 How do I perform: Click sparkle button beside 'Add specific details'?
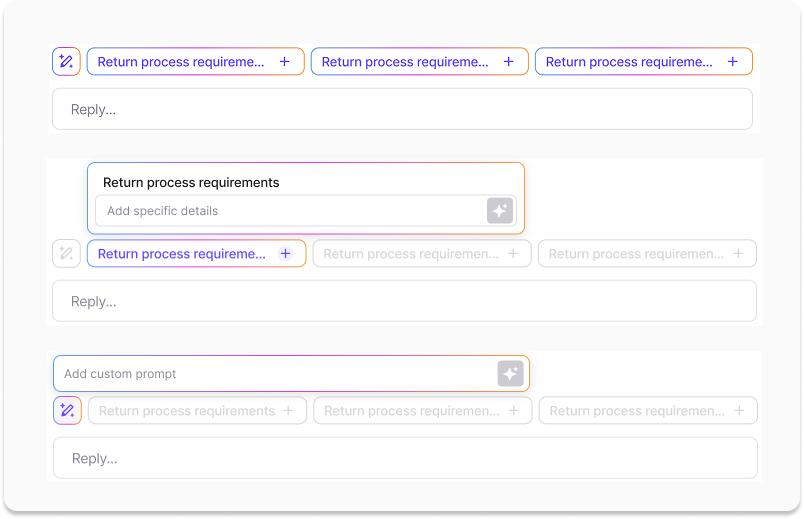click(x=500, y=211)
